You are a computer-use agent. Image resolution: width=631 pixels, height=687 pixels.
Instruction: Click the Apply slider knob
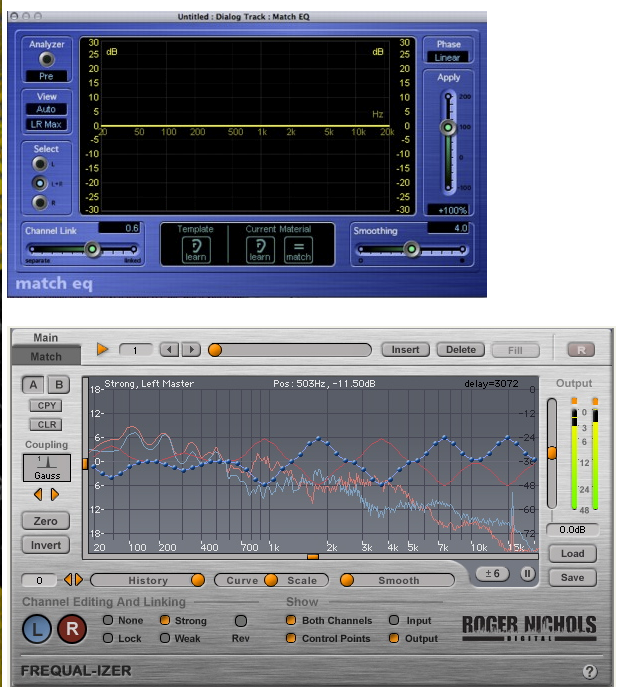[x=448, y=127]
